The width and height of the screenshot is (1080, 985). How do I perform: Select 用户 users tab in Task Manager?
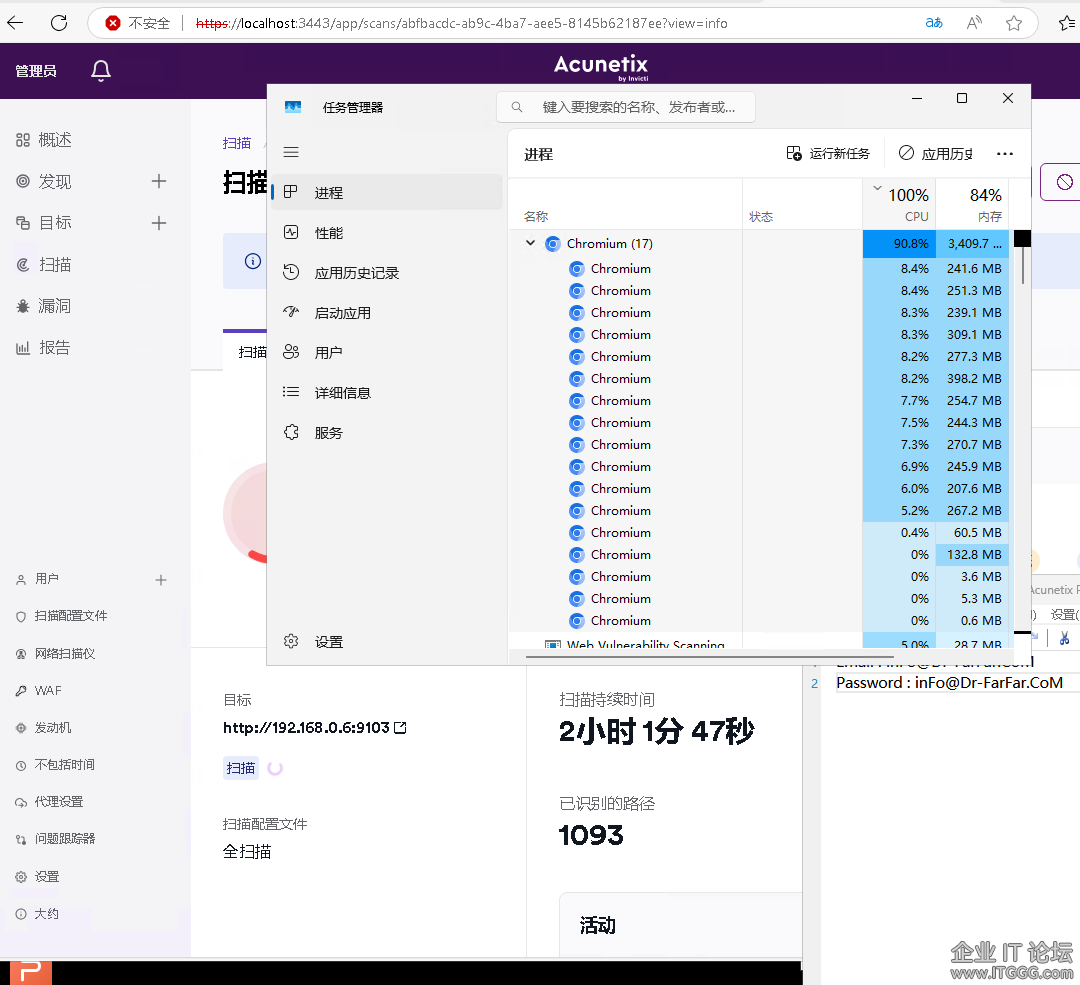coord(387,353)
